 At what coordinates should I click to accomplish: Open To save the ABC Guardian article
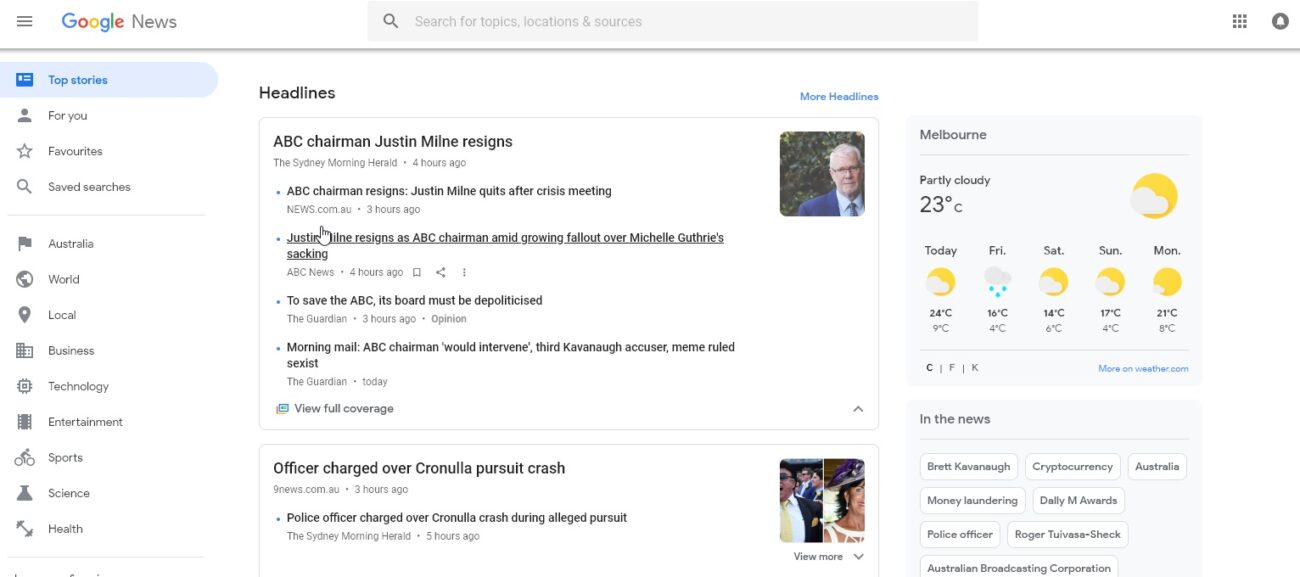(x=415, y=301)
